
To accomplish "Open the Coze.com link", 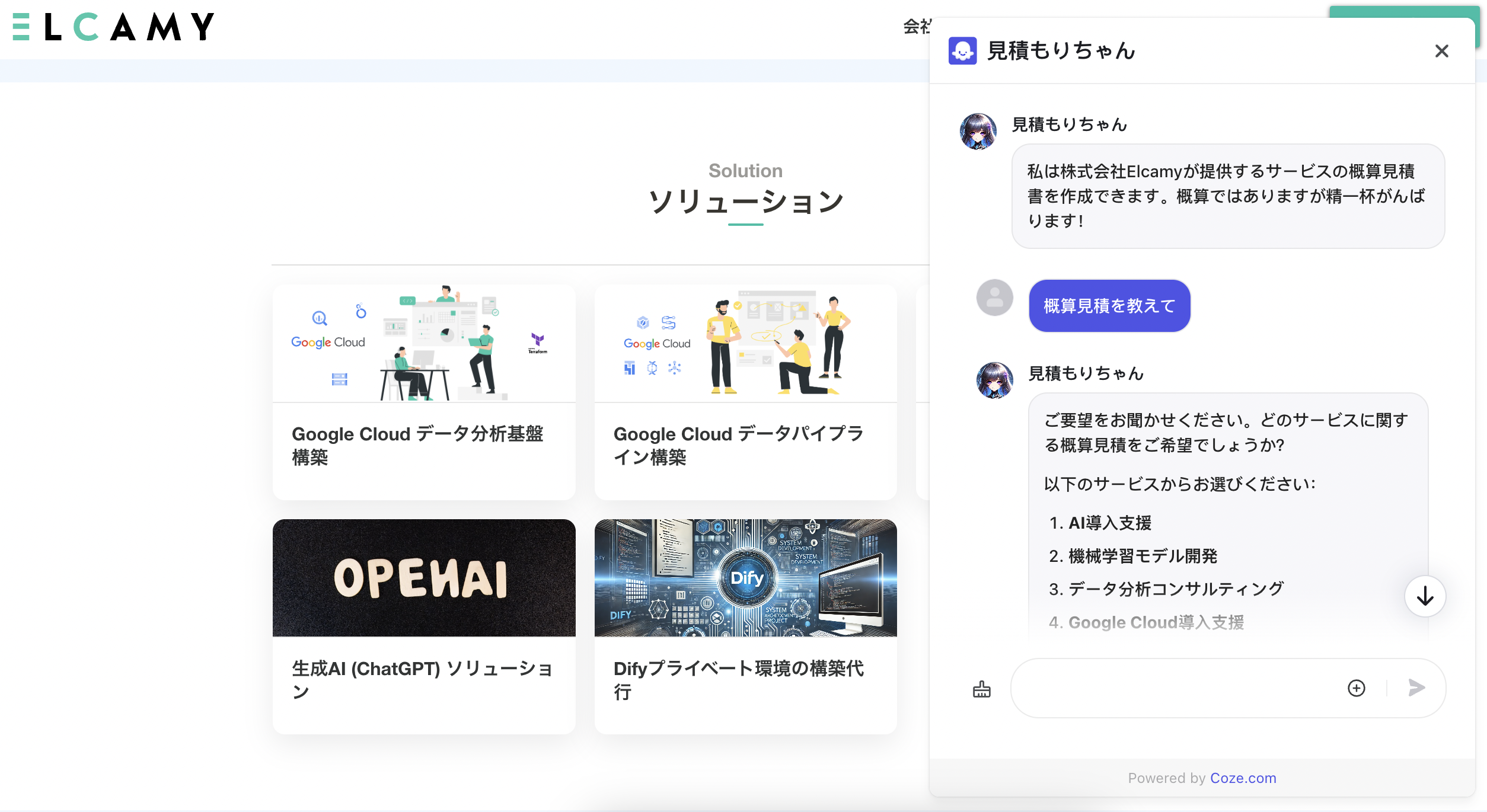I will tap(1243, 778).
